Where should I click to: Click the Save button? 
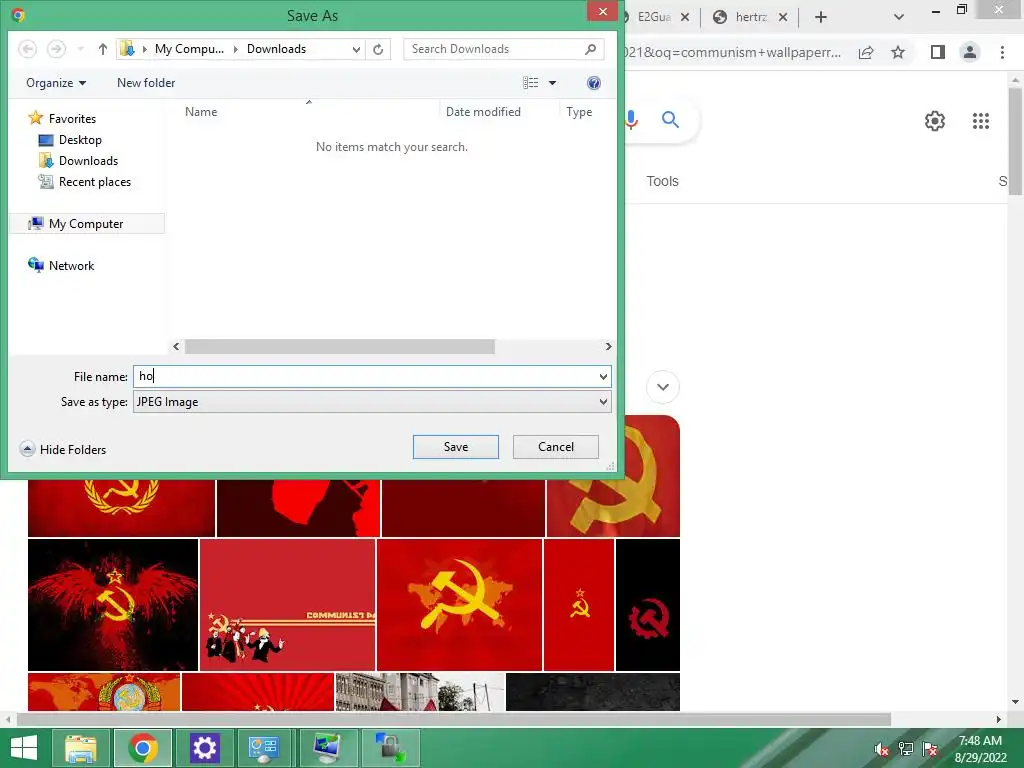pos(456,447)
